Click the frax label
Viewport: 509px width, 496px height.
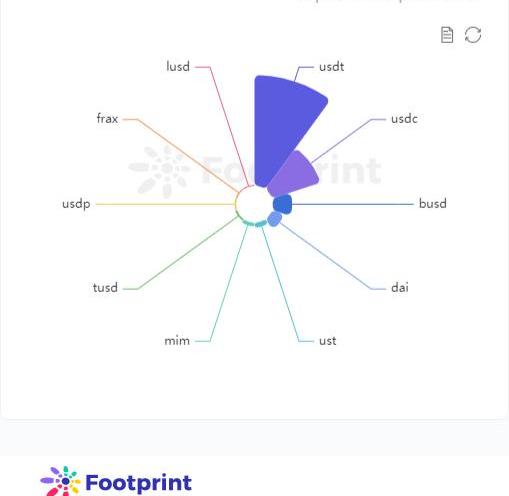(x=107, y=118)
